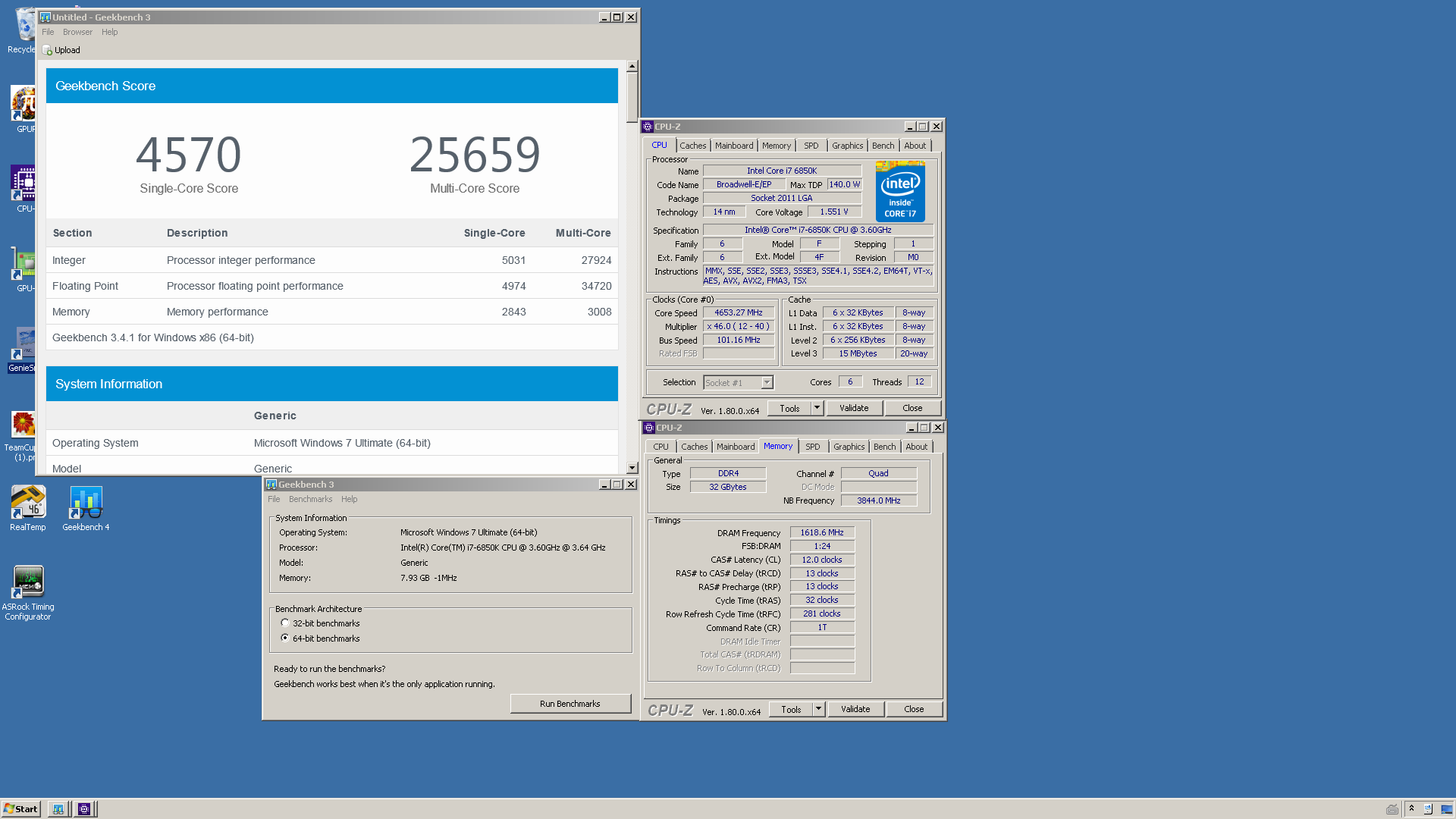1456x819 pixels.
Task: Switch to Memory tab in upper CPU-Z
Action: [x=777, y=146]
